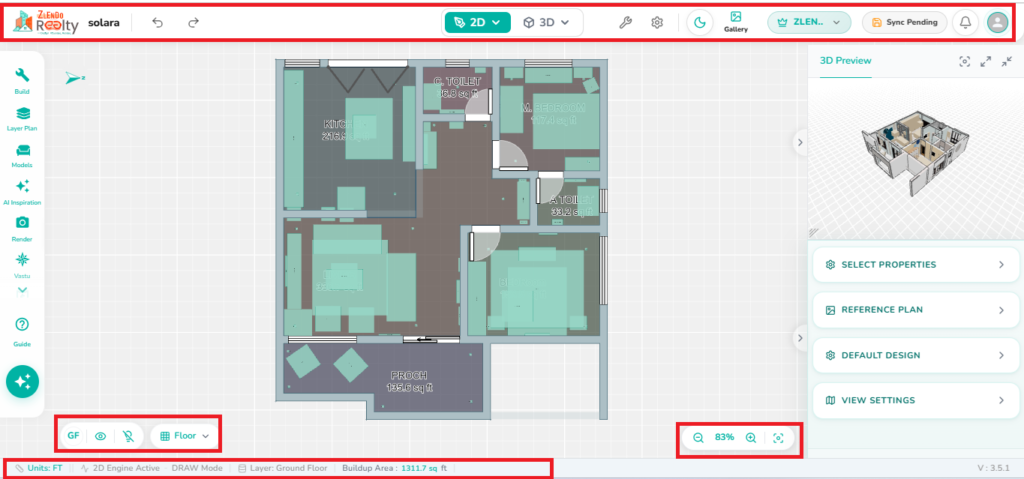Click the floating AI sparkle button
Image resolution: width=1024 pixels, height=479 pixels.
coord(22,382)
